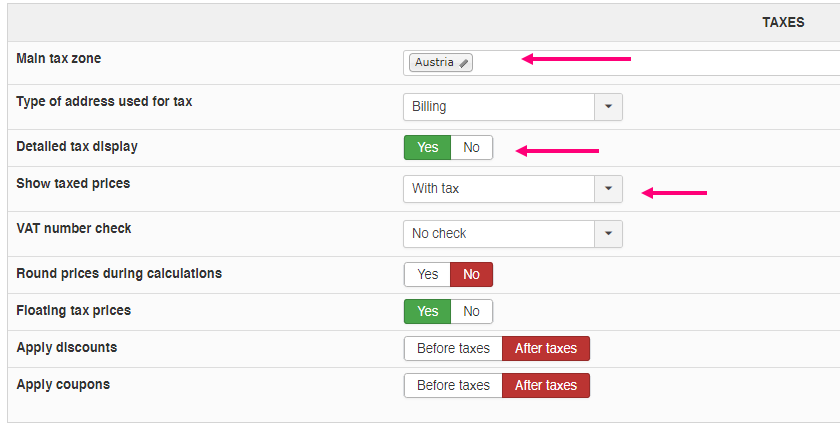Set Detailed tax display to No
Image resolution: width=840 pixels, height=430 pixels.
(471, 147)
